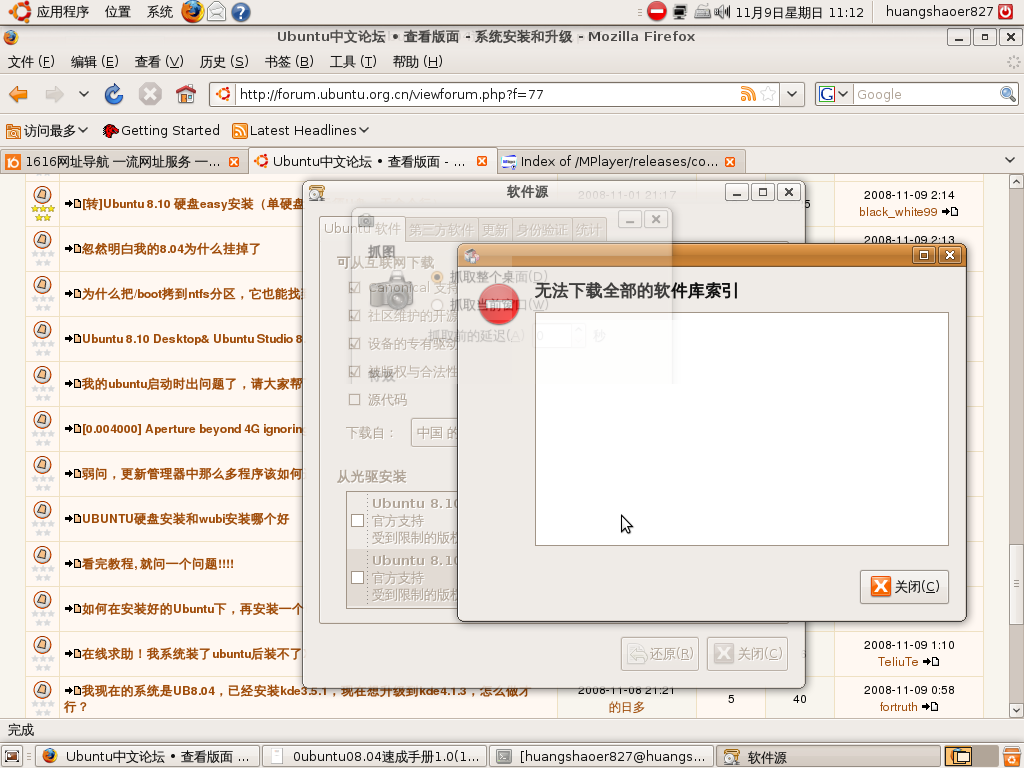Click last-post icon next to TeliuTe
The height and width of the screenshot is (768, 1024).
[x=931, y=662]
